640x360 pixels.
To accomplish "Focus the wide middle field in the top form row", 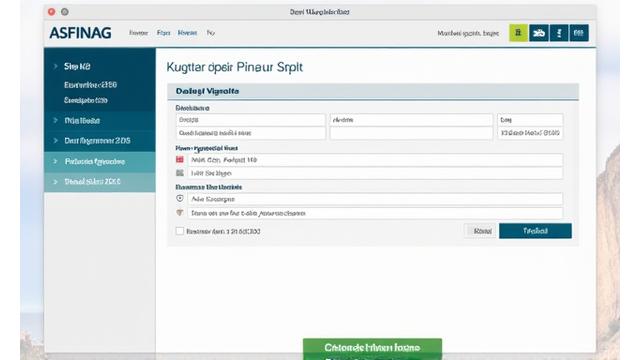I will [x=411, y=120].
